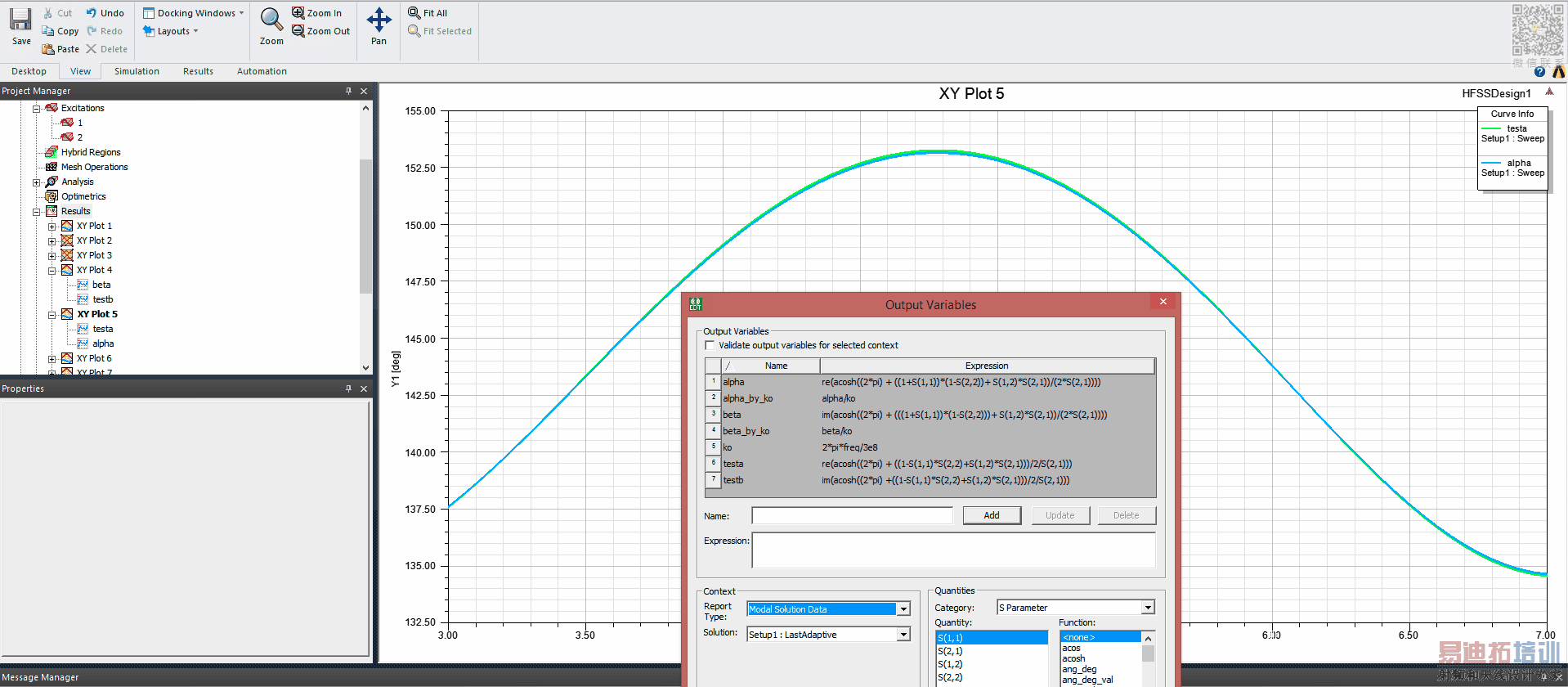Click the Expression input field
Viewport: 1568px width, 687px height.
(x=953, y=550)
